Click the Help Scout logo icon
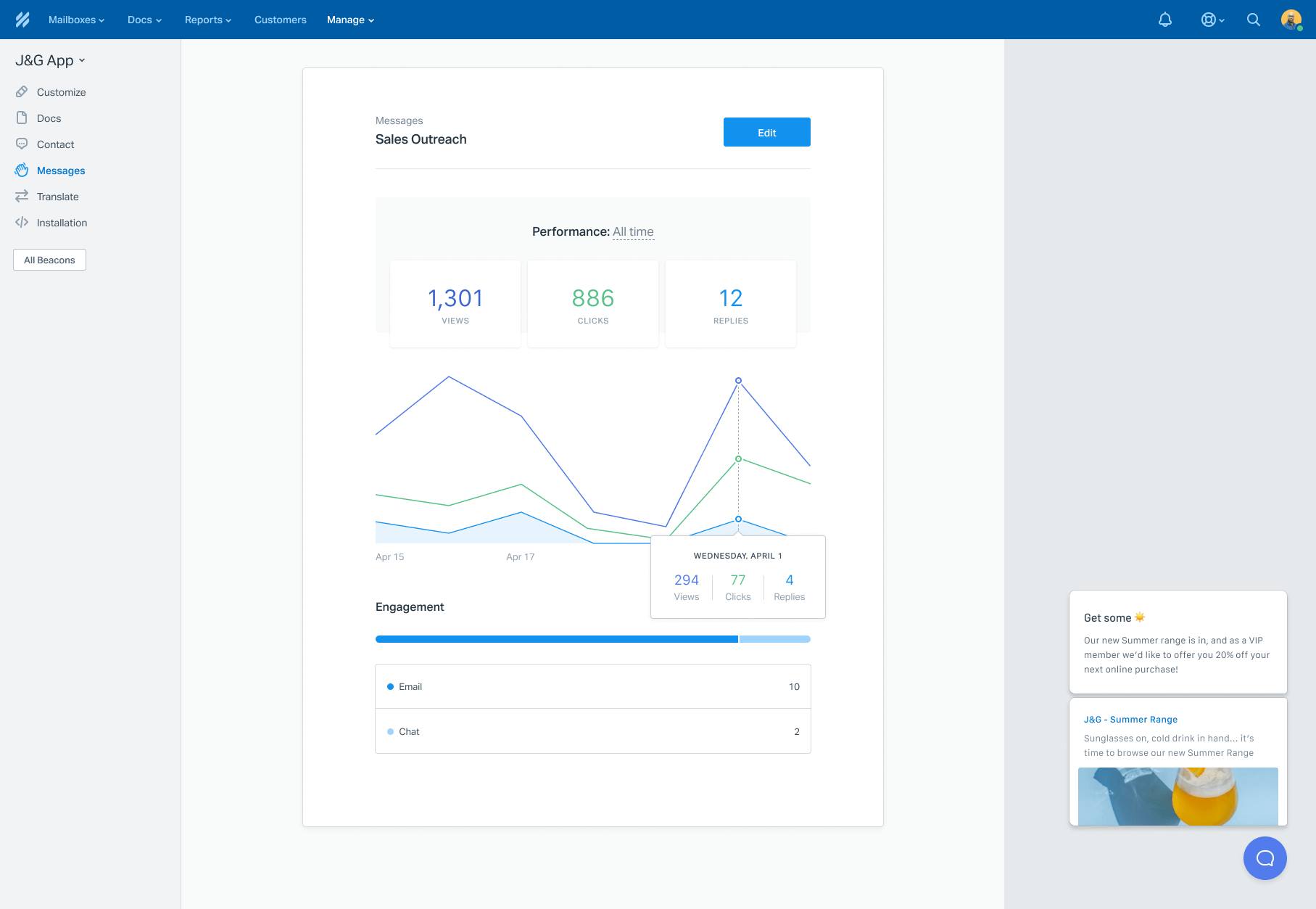1316x909 pixels. [x=22, y=20]
